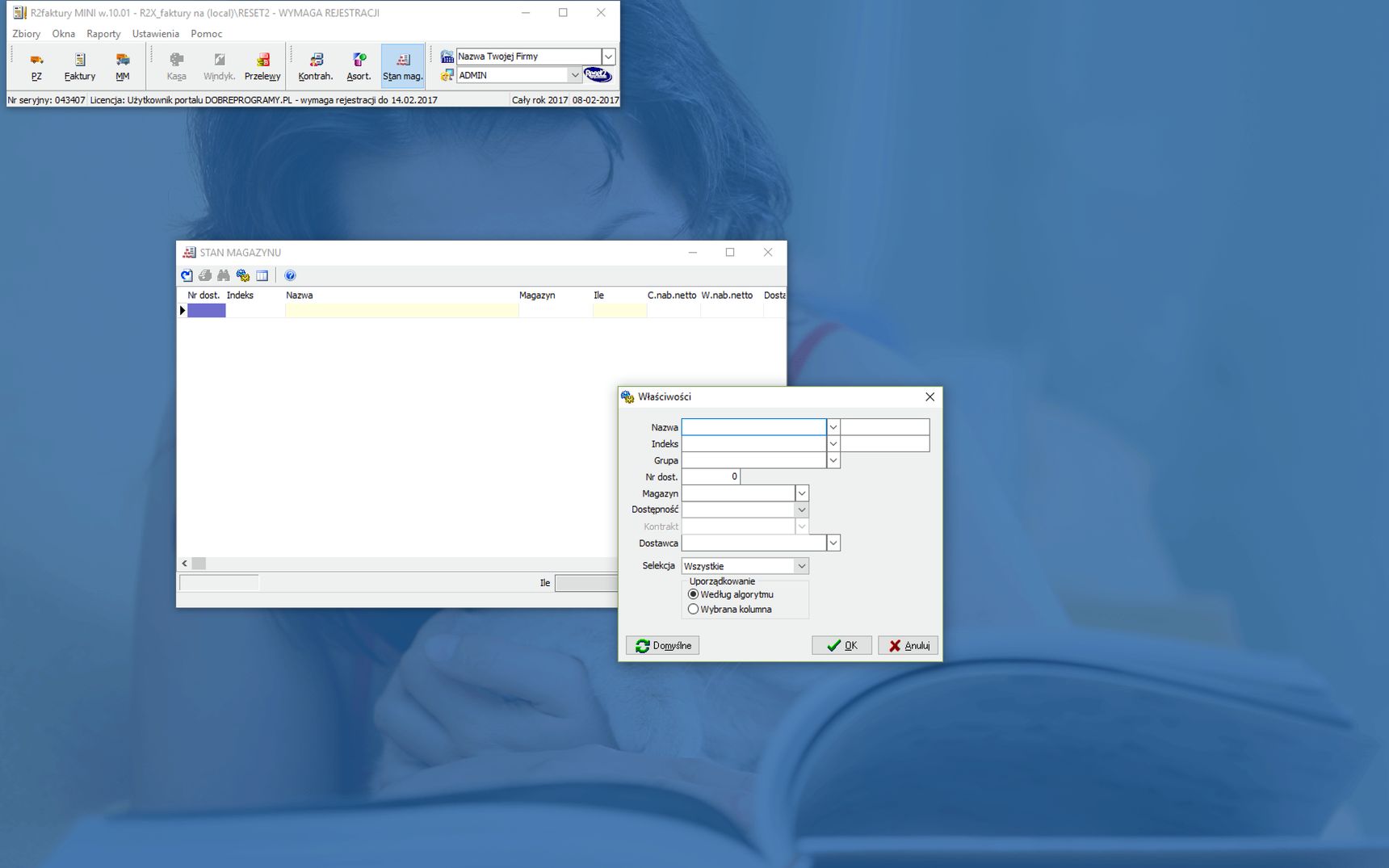
Task: Click the second Nazwa field on right
Action: [x=885, y=427]
